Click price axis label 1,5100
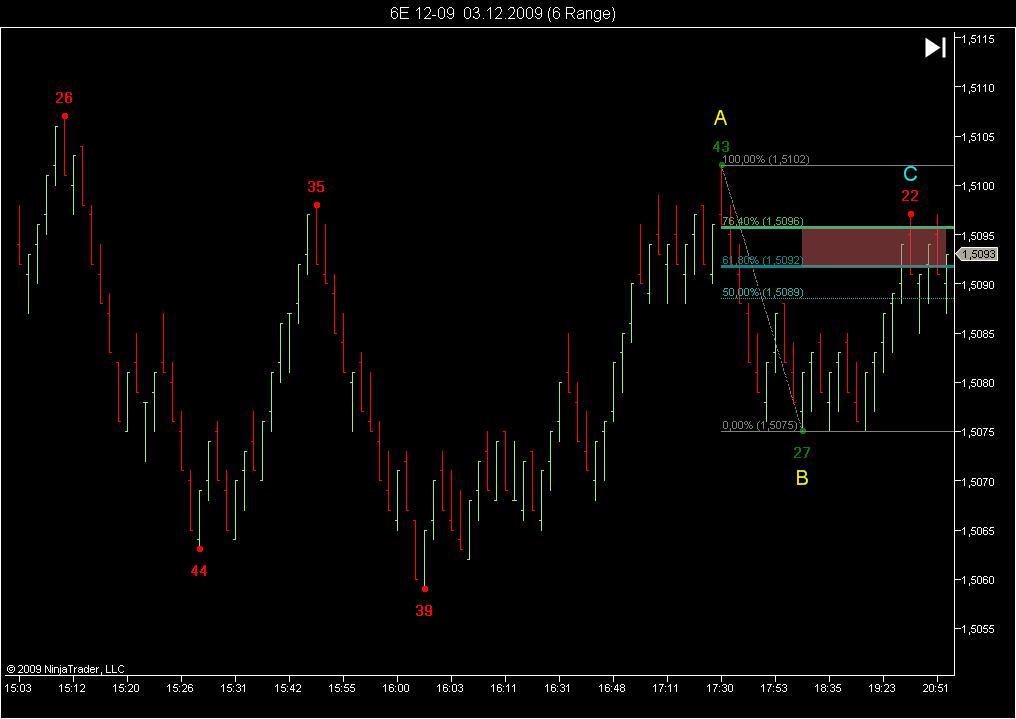 tap(978, 186)
